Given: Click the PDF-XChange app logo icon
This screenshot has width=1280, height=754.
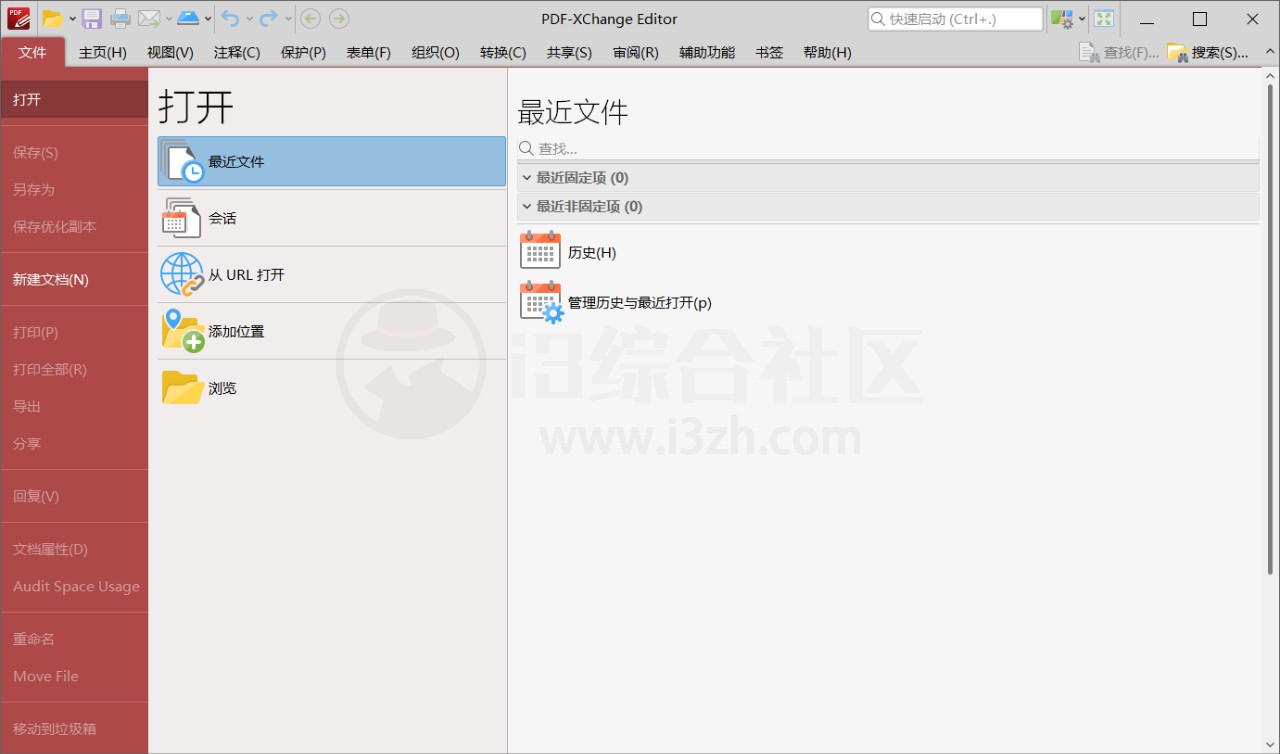Looking at the screenshot, I should tap(18, 18).
